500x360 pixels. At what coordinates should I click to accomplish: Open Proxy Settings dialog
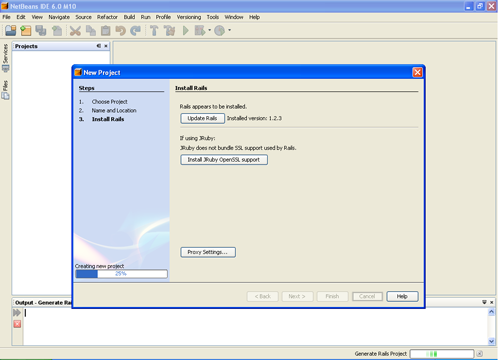pos(208,252)
